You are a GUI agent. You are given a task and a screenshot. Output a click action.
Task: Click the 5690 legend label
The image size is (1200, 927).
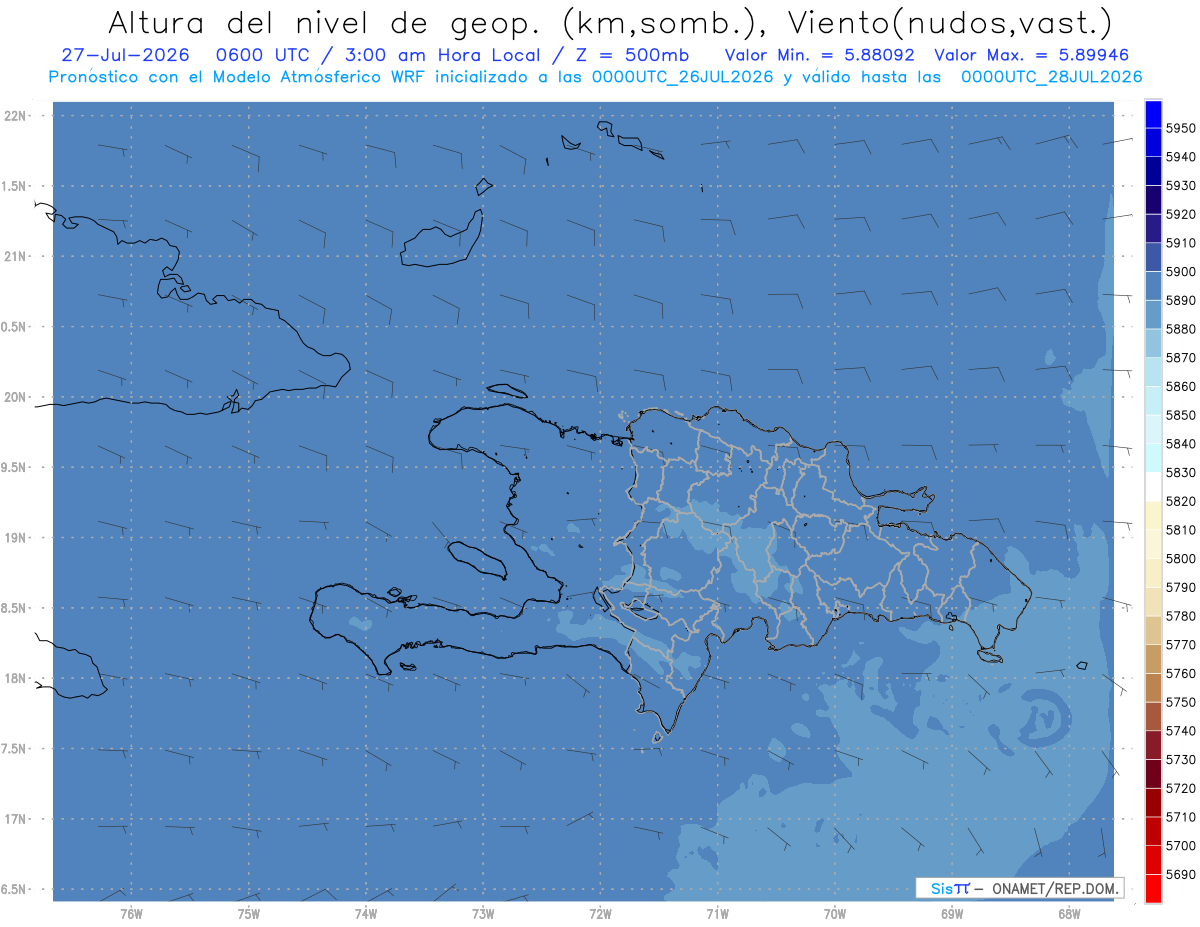coord(1180,874)
